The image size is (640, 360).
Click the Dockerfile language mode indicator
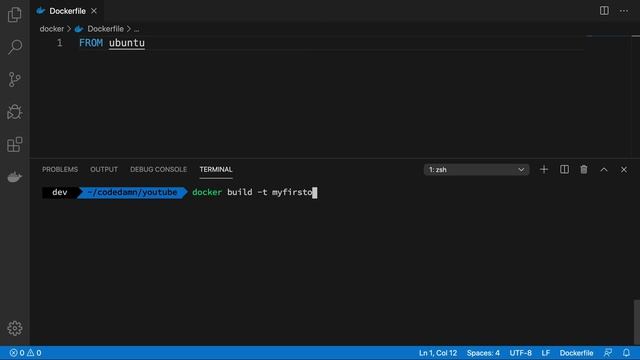pyautogui.click(x=576, y=353)
